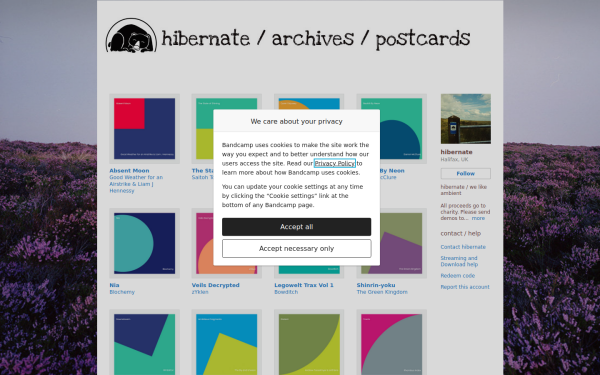Click the Nia album title
The width and height of the screenshot is (600, 375).
click(114, 285)
